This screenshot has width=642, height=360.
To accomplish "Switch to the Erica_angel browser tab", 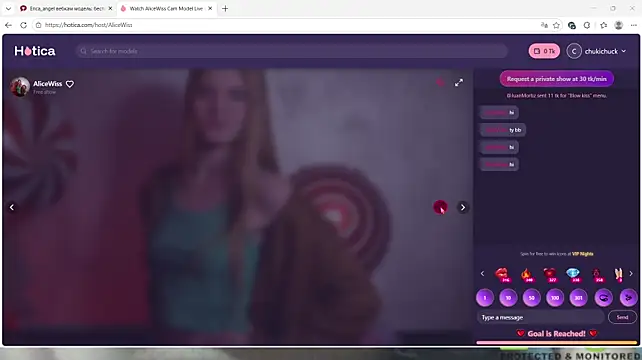I will (x=67, y=9).
